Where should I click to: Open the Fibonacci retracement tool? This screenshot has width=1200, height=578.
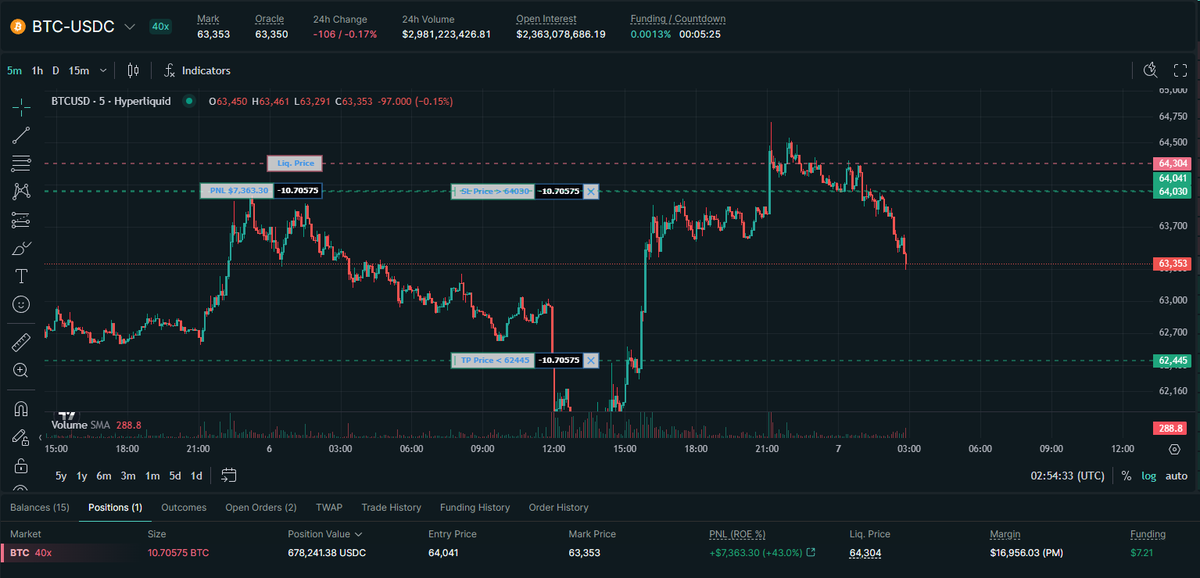click(x=21, y=162)
